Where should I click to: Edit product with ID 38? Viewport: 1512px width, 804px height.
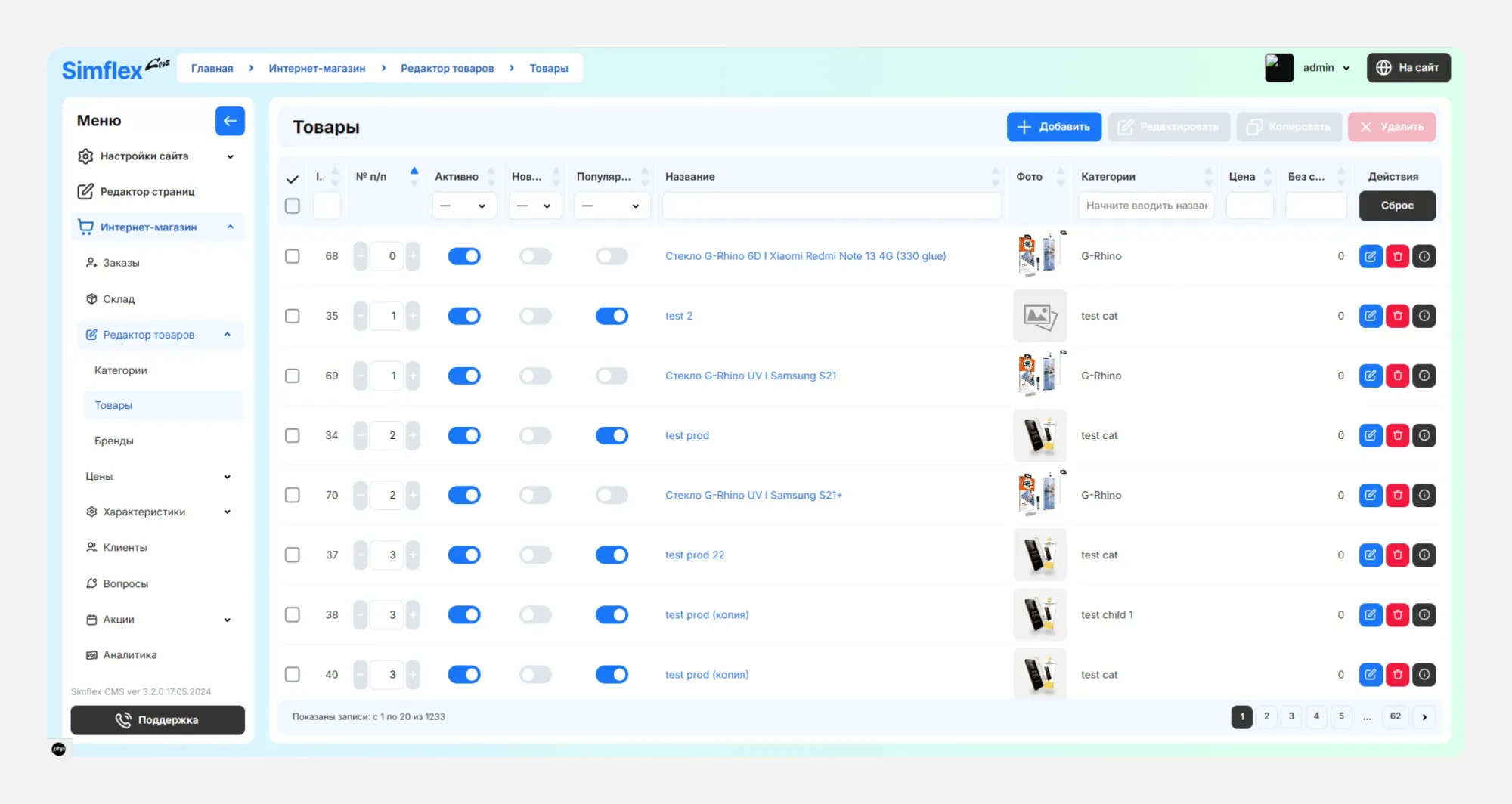tap(1371, 614)
